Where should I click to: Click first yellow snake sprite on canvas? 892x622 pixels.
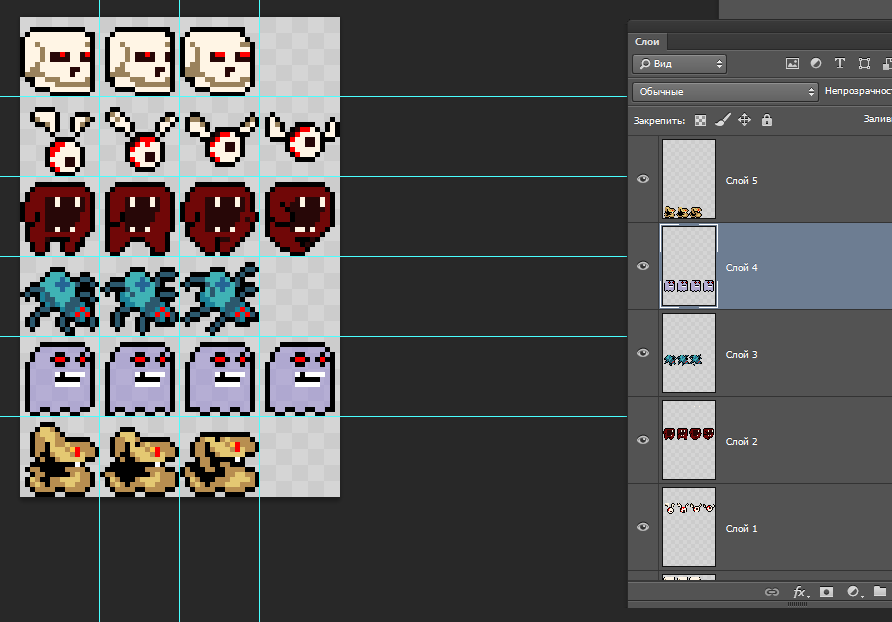point(60,459)
